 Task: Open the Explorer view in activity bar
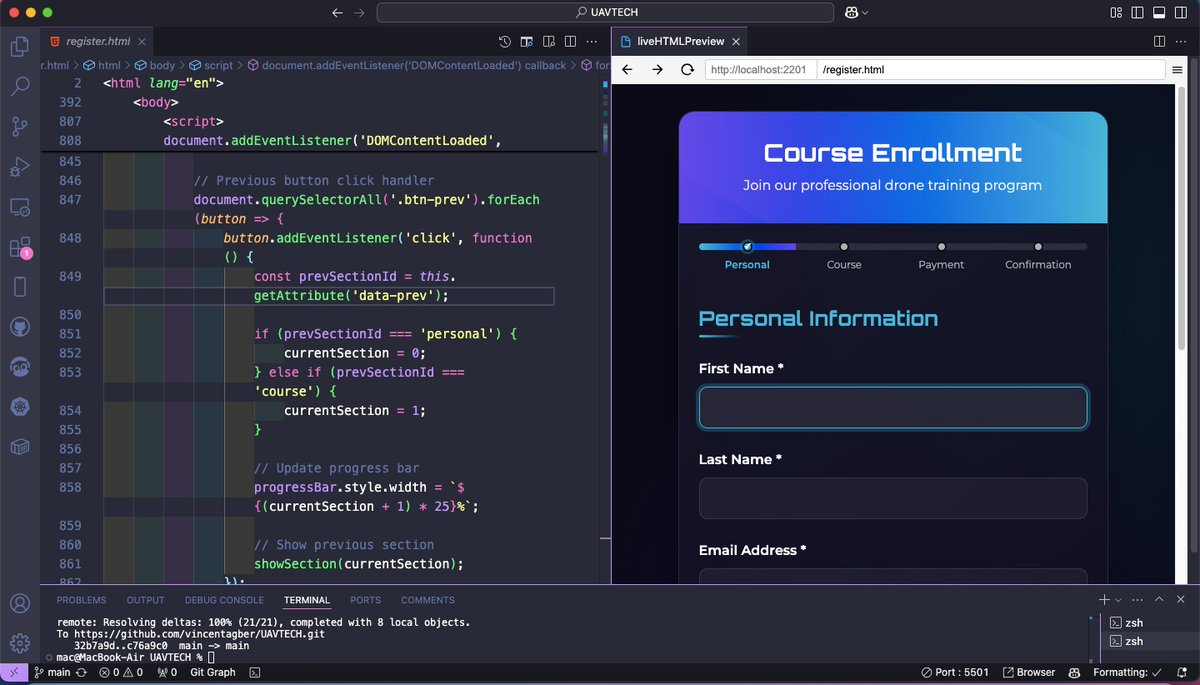click(x=19, y=46)
